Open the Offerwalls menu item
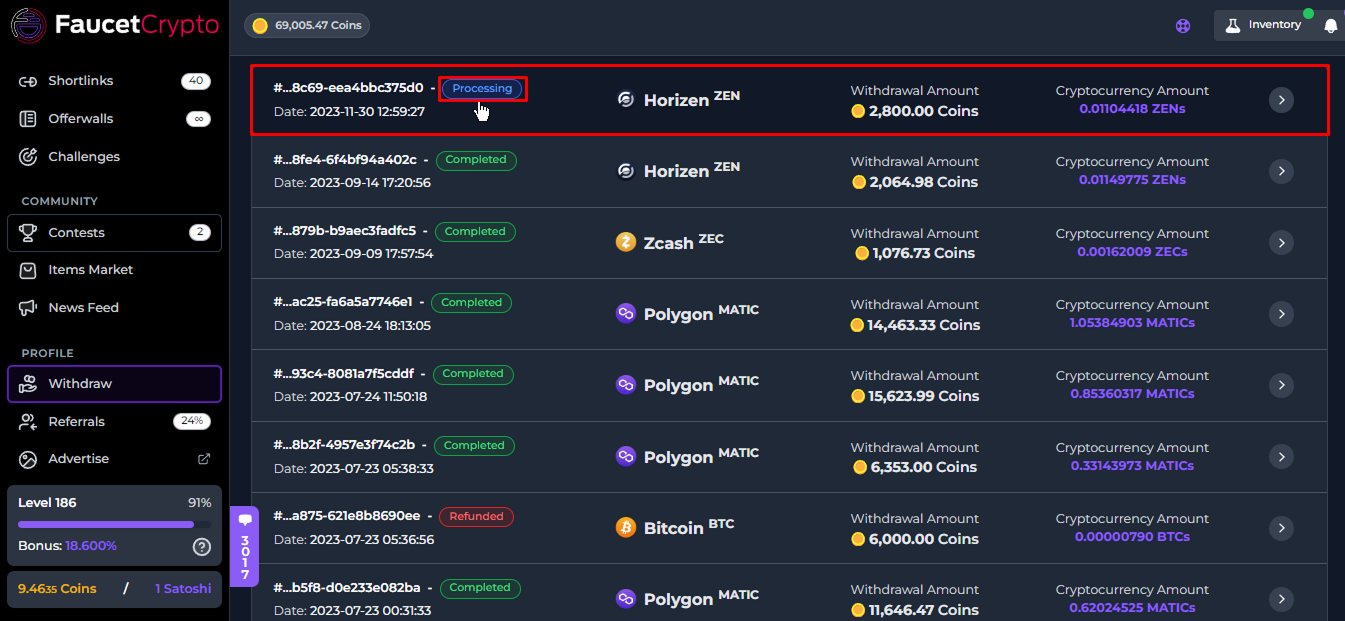 click(x=114, y=119)
